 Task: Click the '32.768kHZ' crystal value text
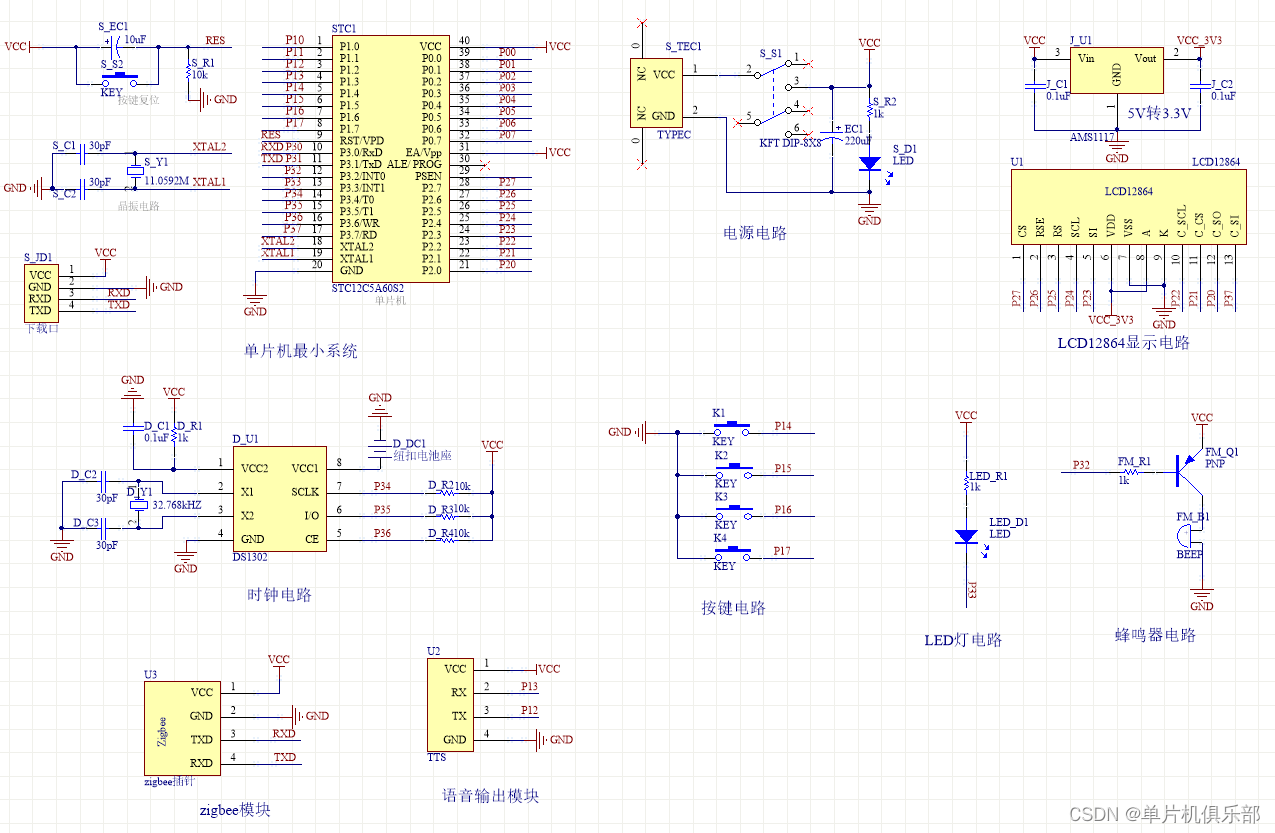pyautogui.click(x=178, y=506)
